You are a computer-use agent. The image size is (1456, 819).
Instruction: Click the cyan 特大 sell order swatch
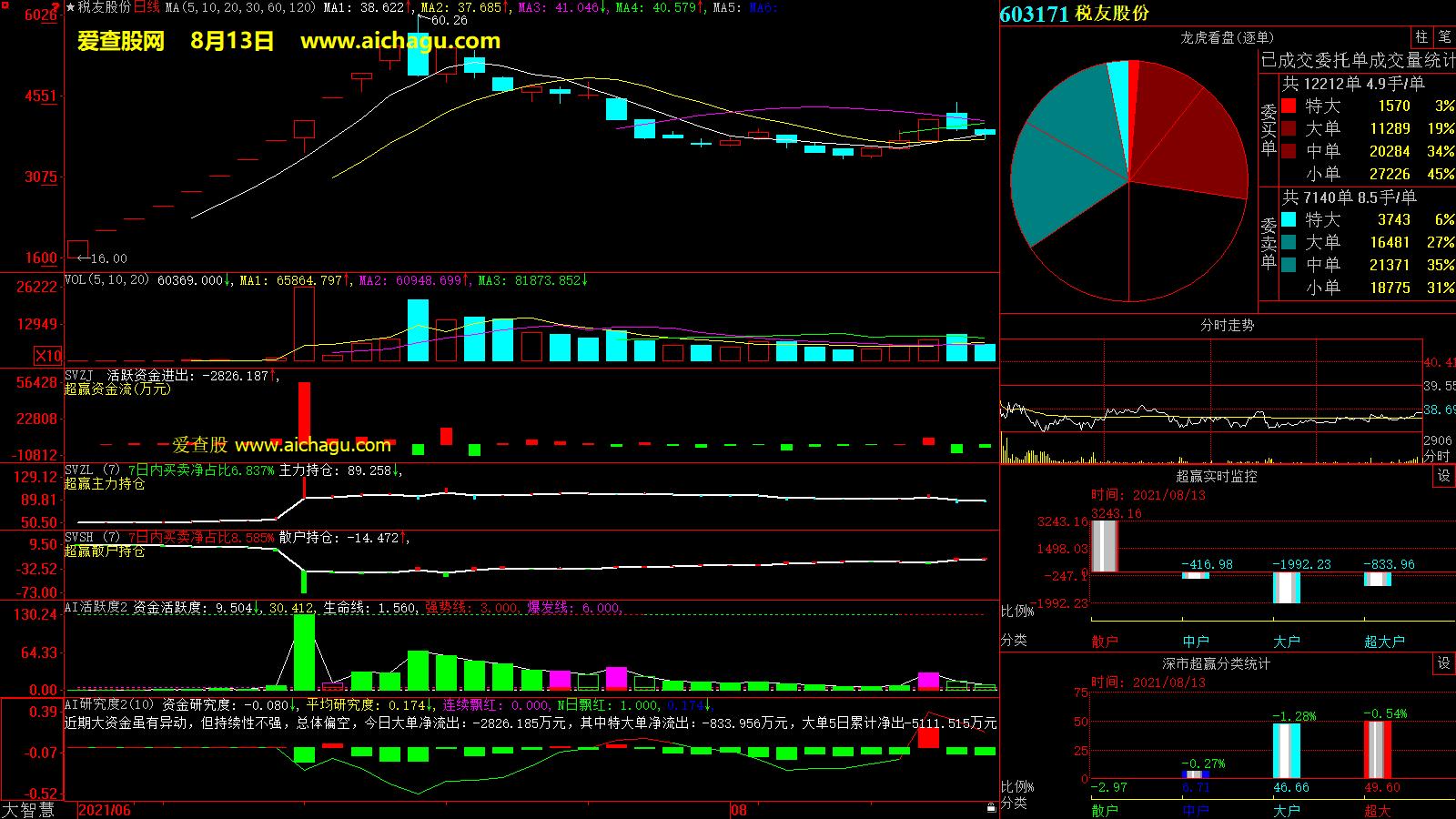(1289, 219)
